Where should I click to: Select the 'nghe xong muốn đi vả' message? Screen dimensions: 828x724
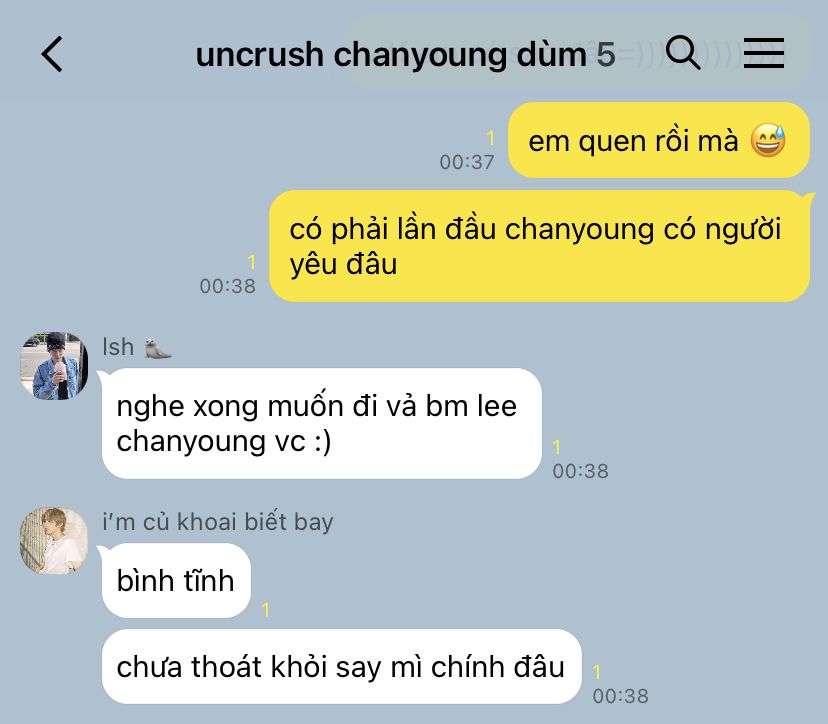click(x=322, y=424)
